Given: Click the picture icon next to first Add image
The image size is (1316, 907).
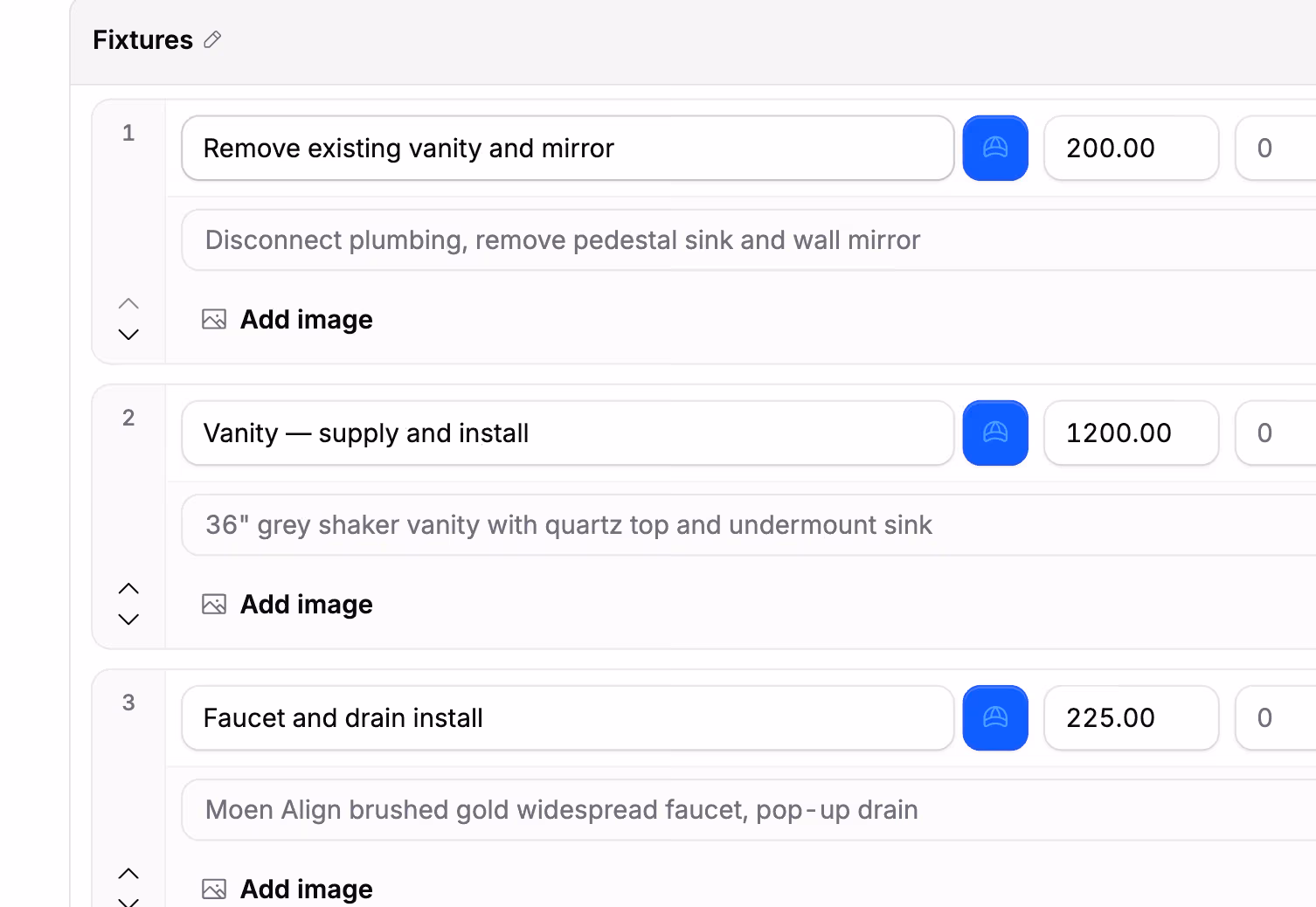Looking at the screenshot, I should (x=212, y=319).
